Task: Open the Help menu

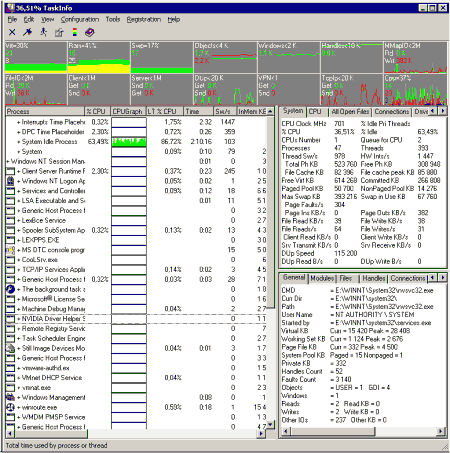Action: (x=174, y=20)
